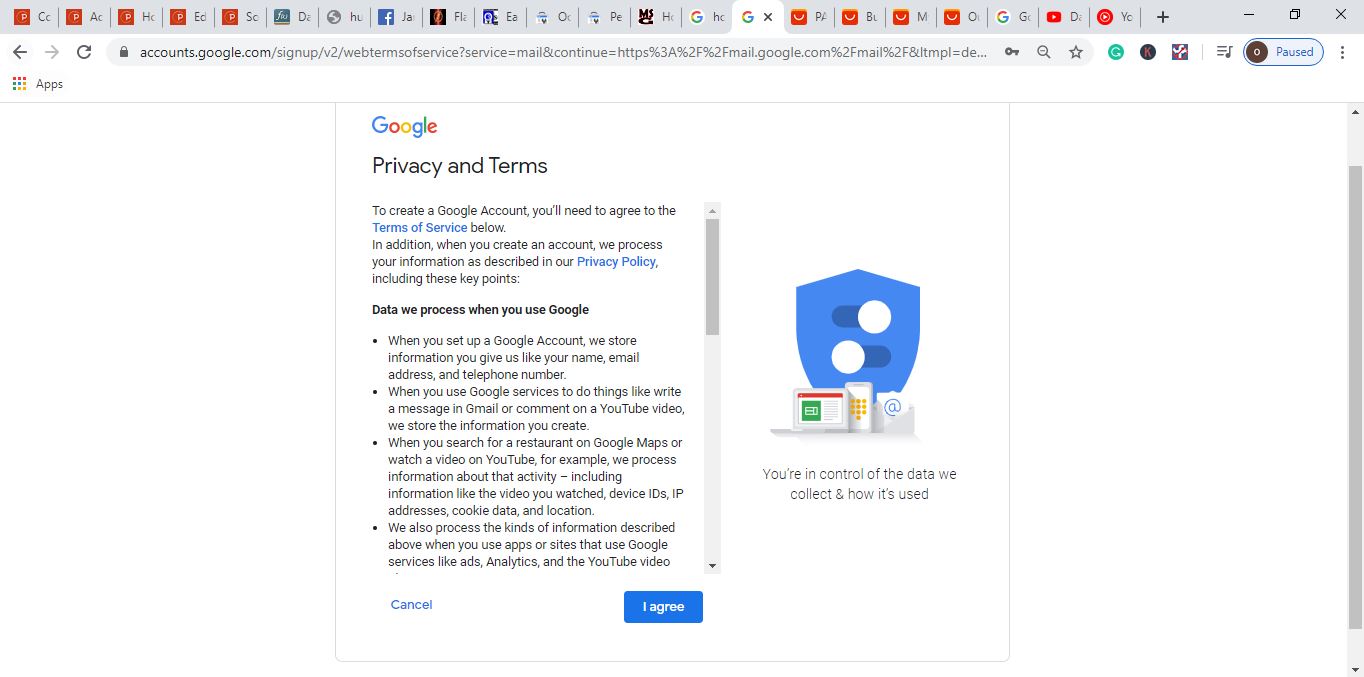Click the Google logo
This screenshot has height=677, width=1364.
(x=404, y=126)
